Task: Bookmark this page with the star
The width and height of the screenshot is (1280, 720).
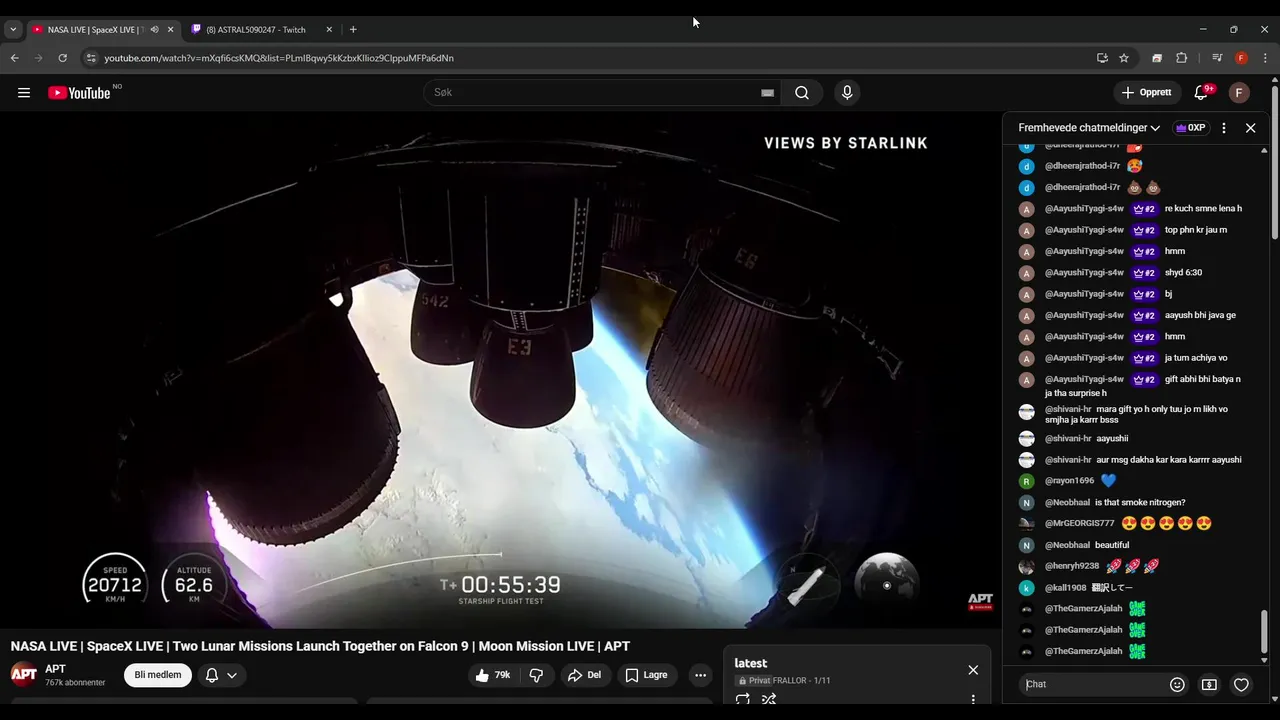Action: click(1124, 58)
